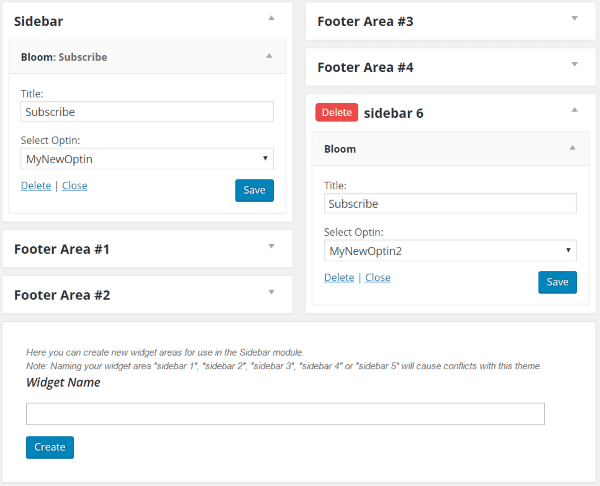Collapse the Bloom widget in sidebar 6
Image resolution: width=600 pixels, height=486 pixels.
coord(572,148)
